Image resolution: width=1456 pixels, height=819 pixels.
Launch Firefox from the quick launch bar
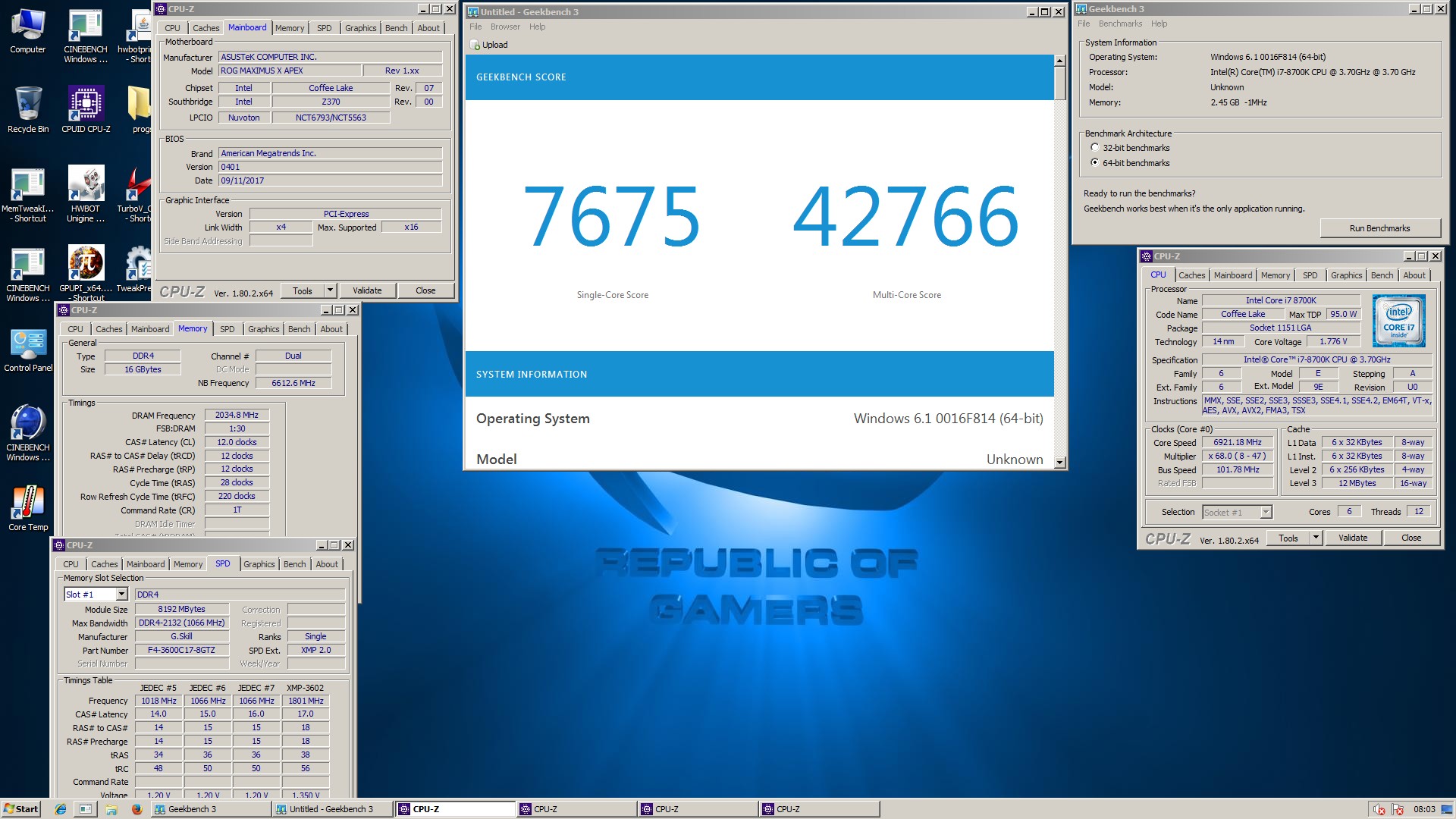coord(136,809)
